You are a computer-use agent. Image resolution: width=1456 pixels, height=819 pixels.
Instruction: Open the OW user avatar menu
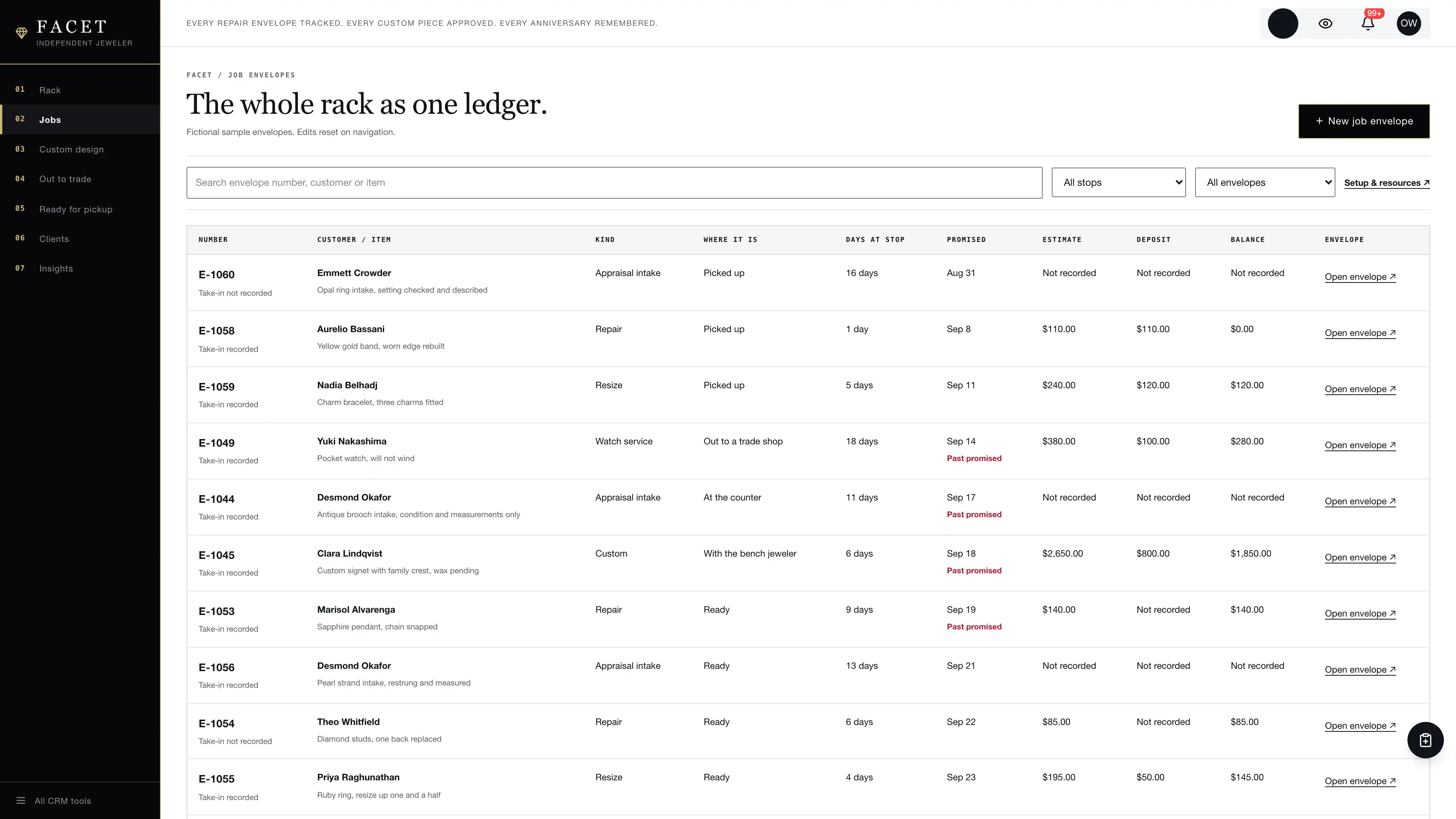(x=1409, y=23)
